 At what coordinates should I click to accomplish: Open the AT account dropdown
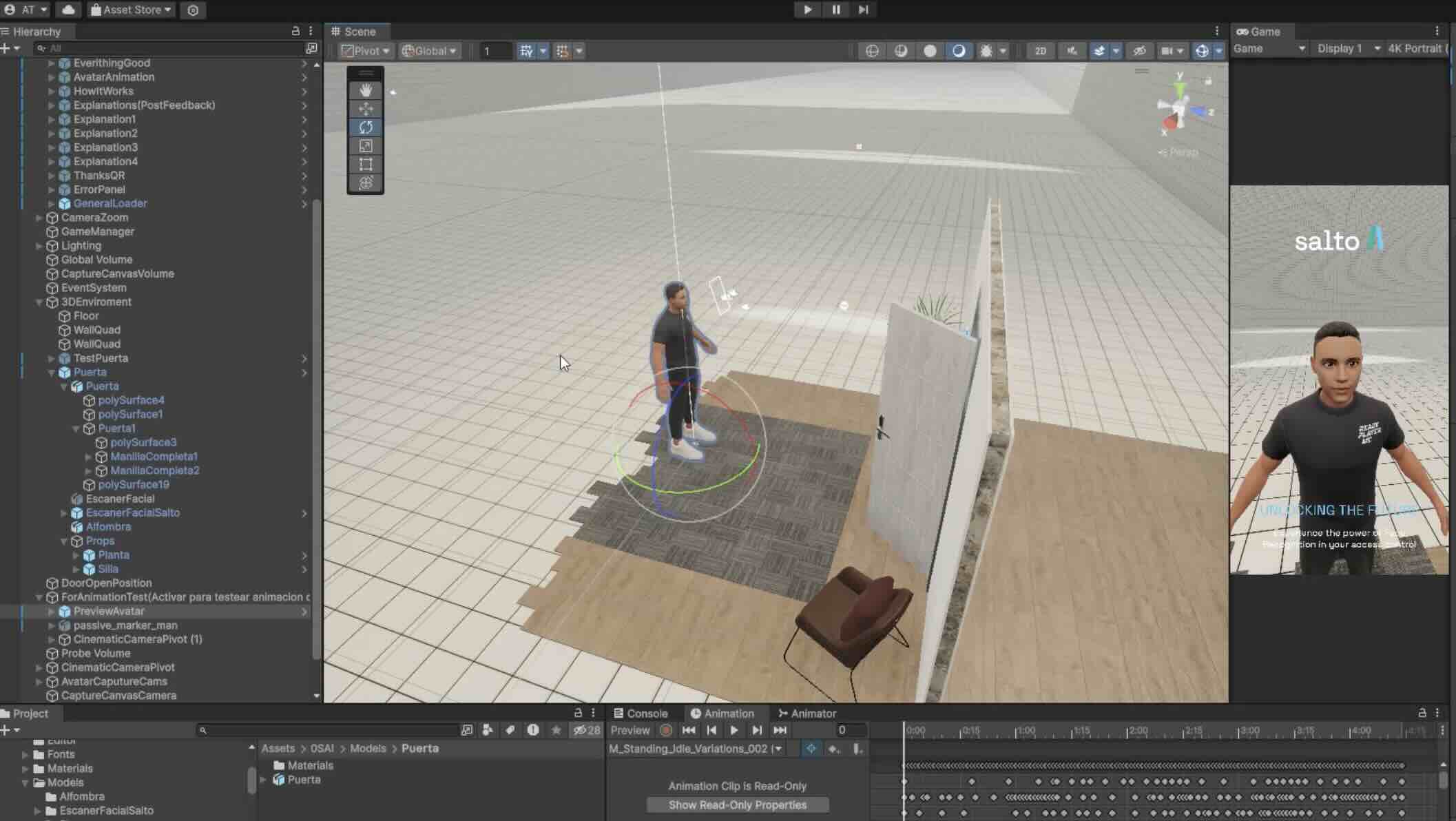click(27, 10)
